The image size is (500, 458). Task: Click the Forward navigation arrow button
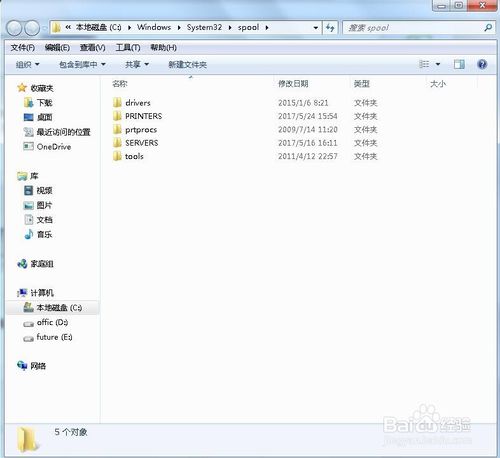point(32,28)
